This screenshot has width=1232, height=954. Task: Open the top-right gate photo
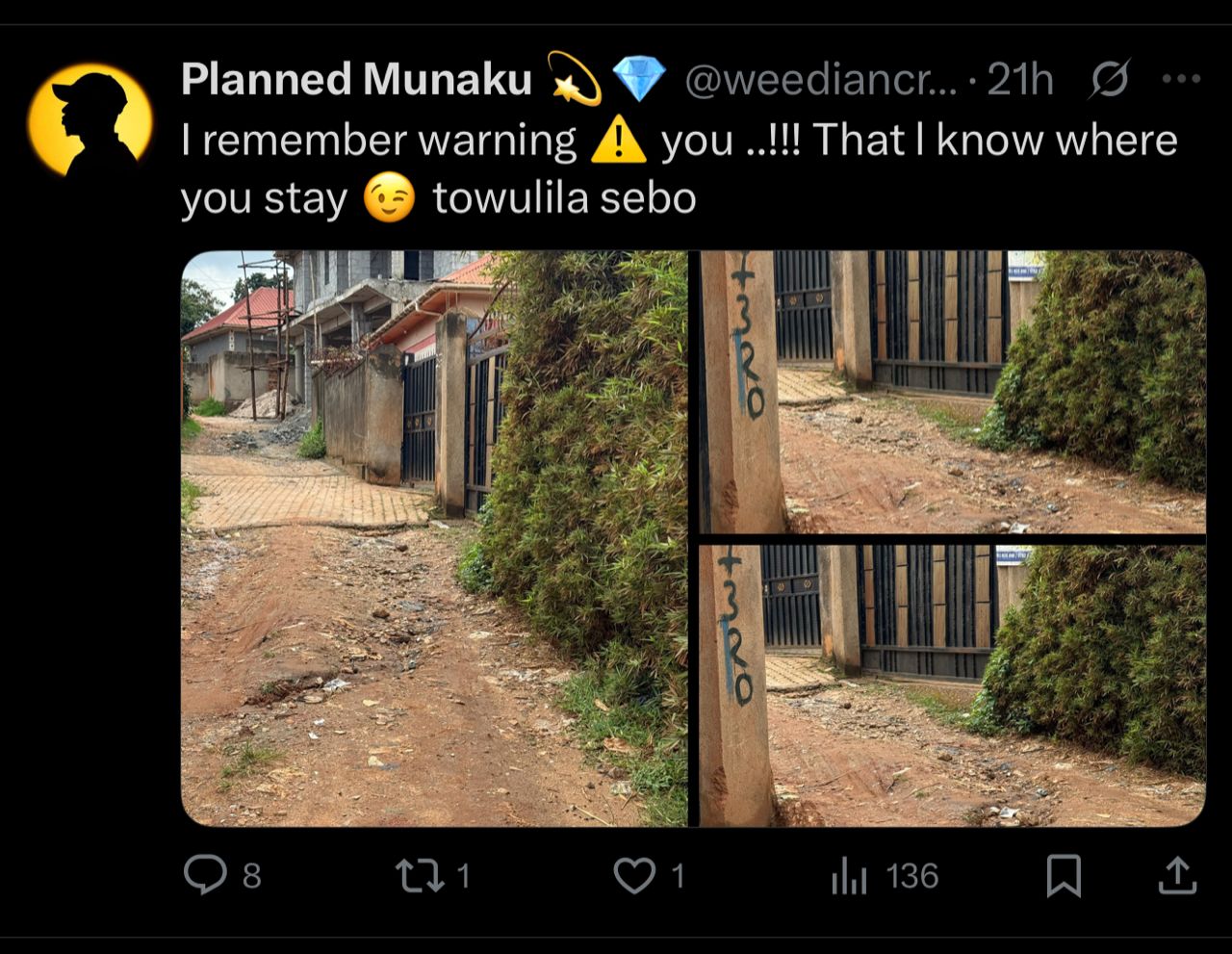click(x=952, y=392)
